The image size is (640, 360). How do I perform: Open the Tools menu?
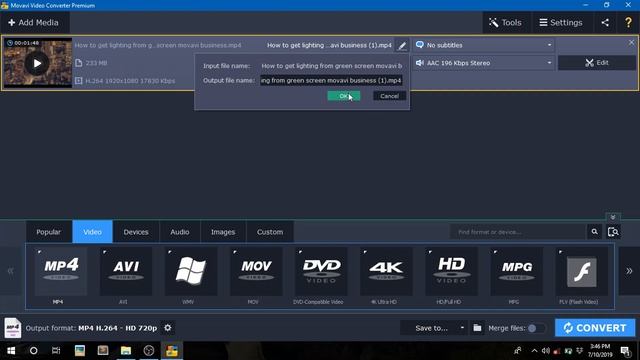506,22
